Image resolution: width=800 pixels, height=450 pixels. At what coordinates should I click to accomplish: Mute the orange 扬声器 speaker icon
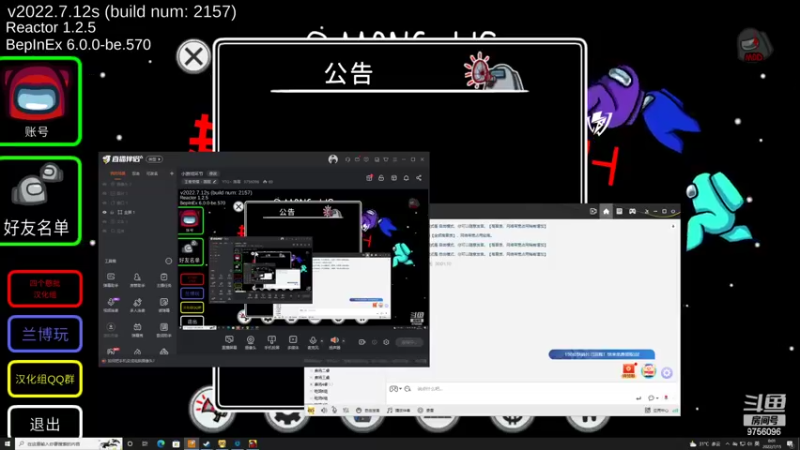pyautogui.click(x=334, y=340)
